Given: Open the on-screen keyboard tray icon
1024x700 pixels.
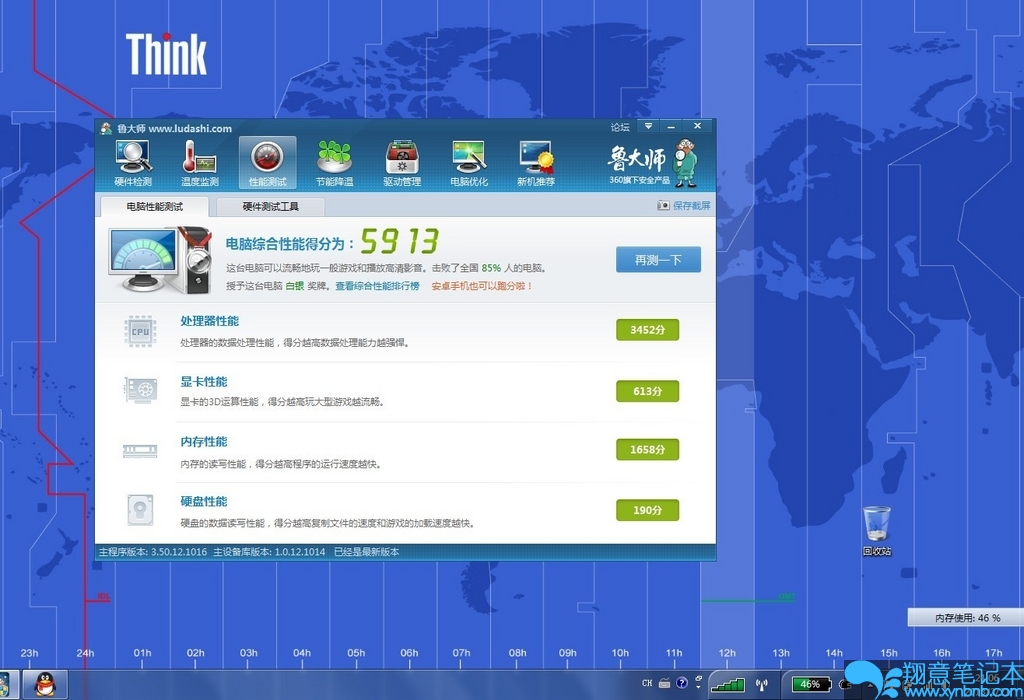Looking at the screenshot, I should coord(665,683).
